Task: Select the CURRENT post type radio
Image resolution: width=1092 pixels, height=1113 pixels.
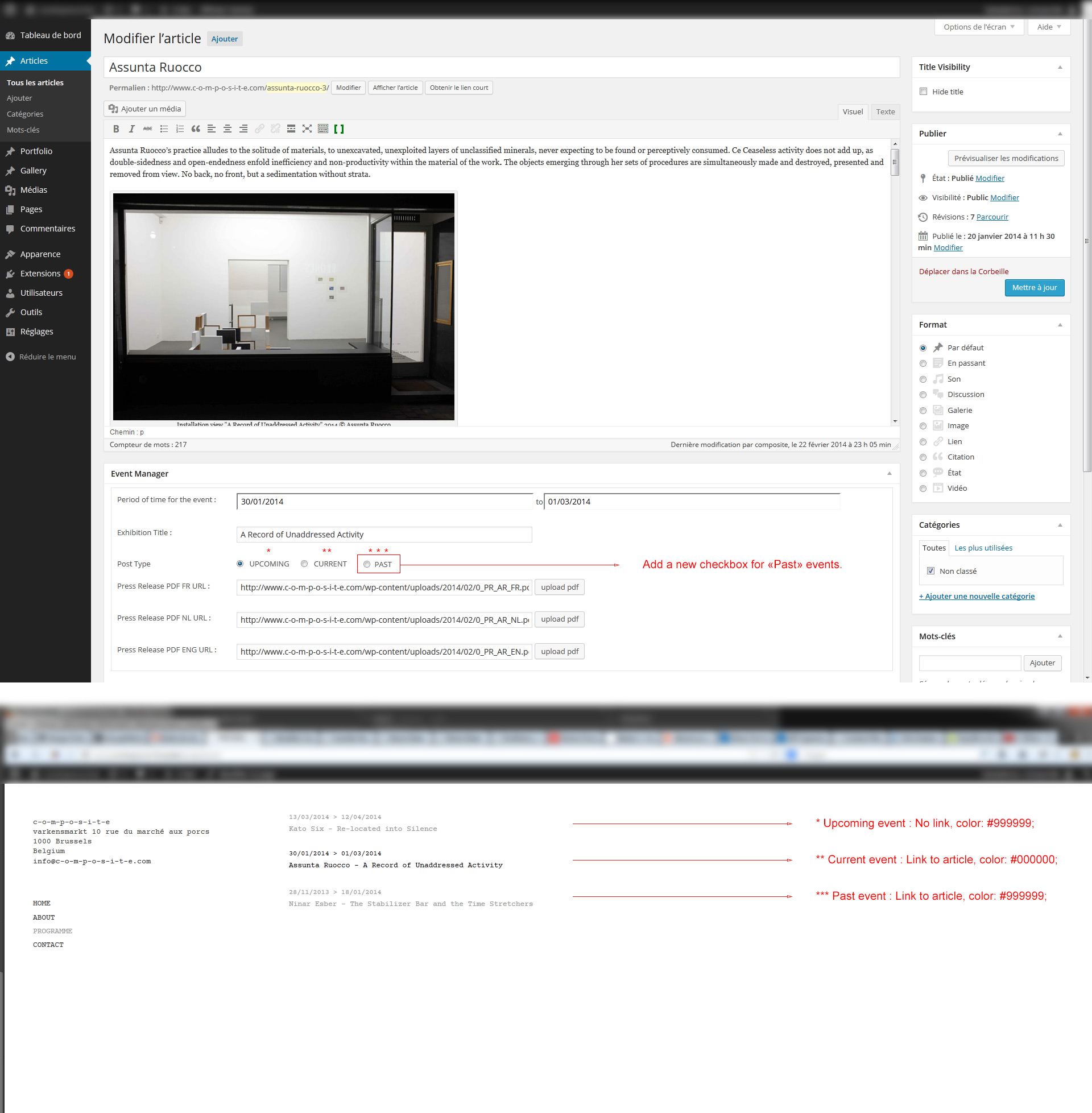Action: 304,564
